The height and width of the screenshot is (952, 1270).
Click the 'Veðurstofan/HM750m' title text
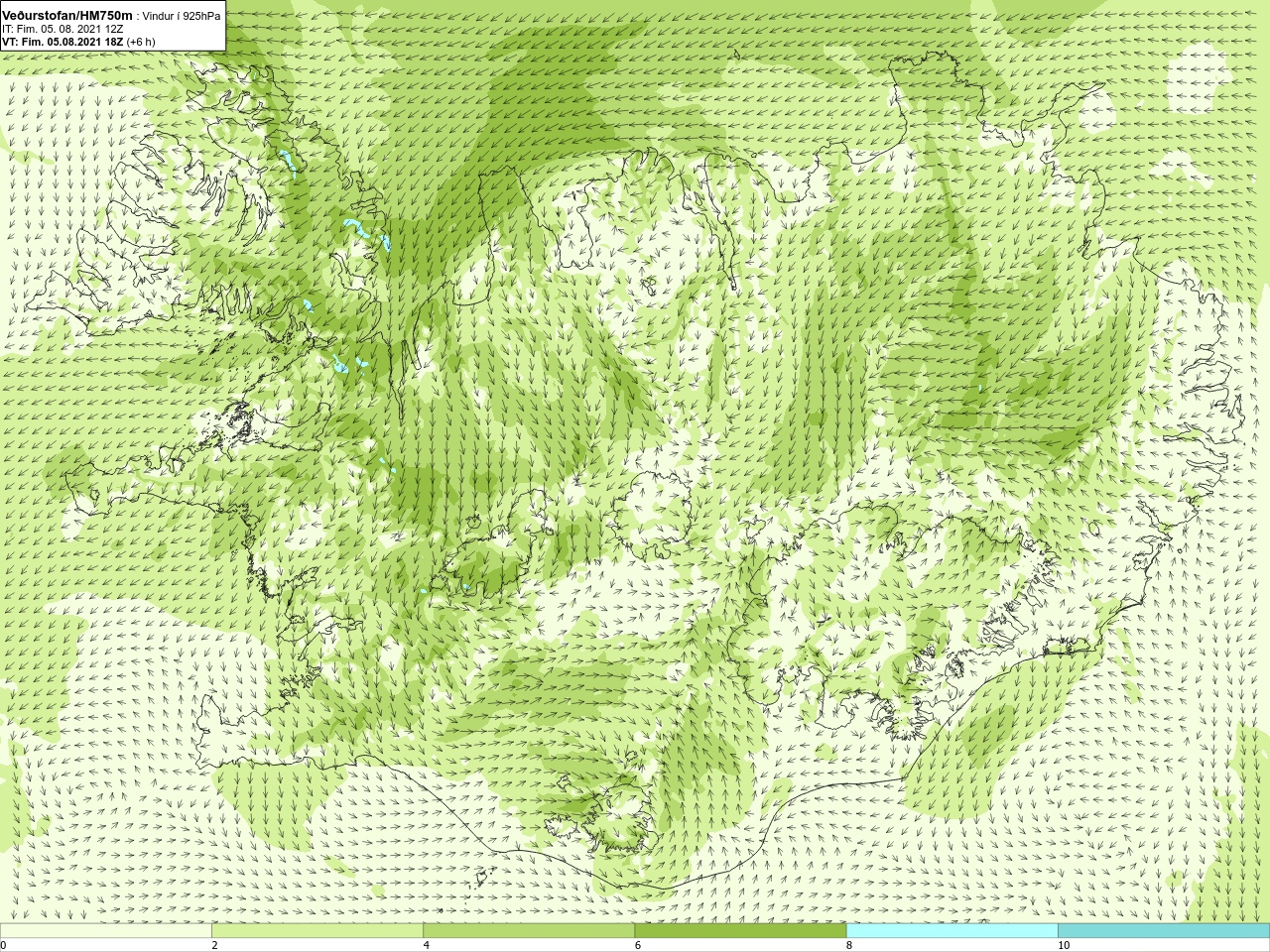click(x=66, y=15)
